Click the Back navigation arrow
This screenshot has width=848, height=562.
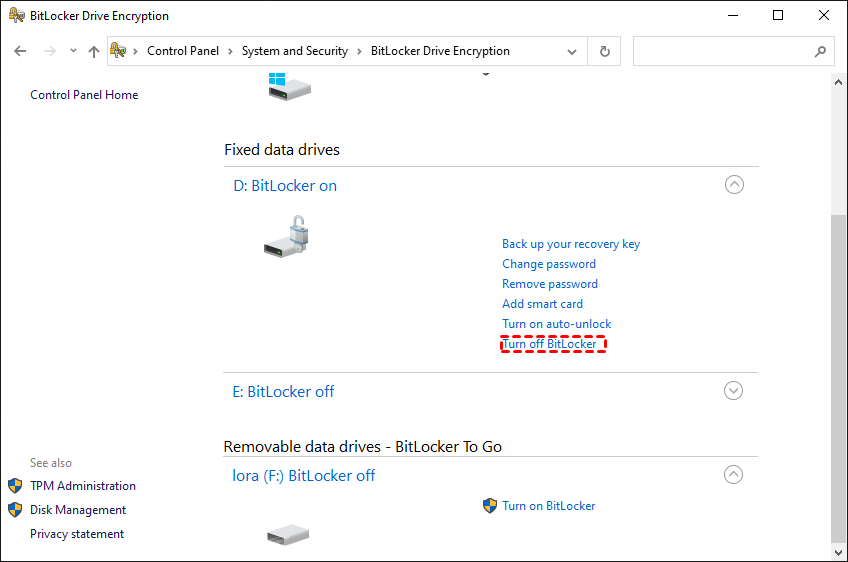20,51
